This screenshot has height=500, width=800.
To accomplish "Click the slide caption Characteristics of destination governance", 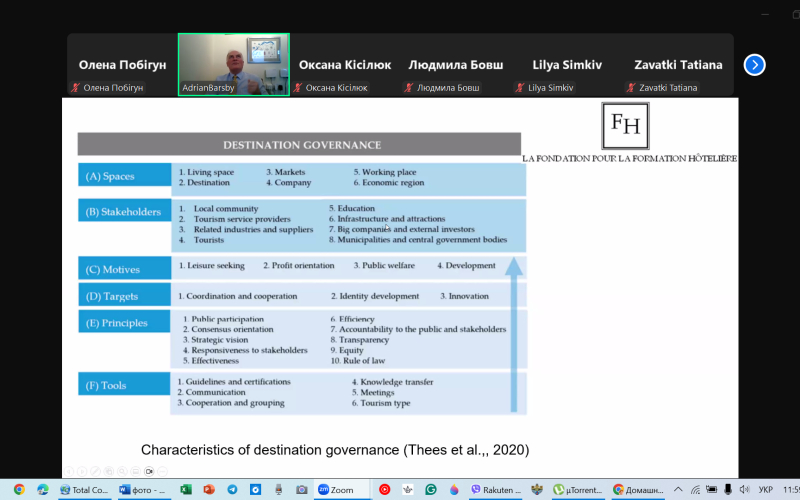I will 335,449.
